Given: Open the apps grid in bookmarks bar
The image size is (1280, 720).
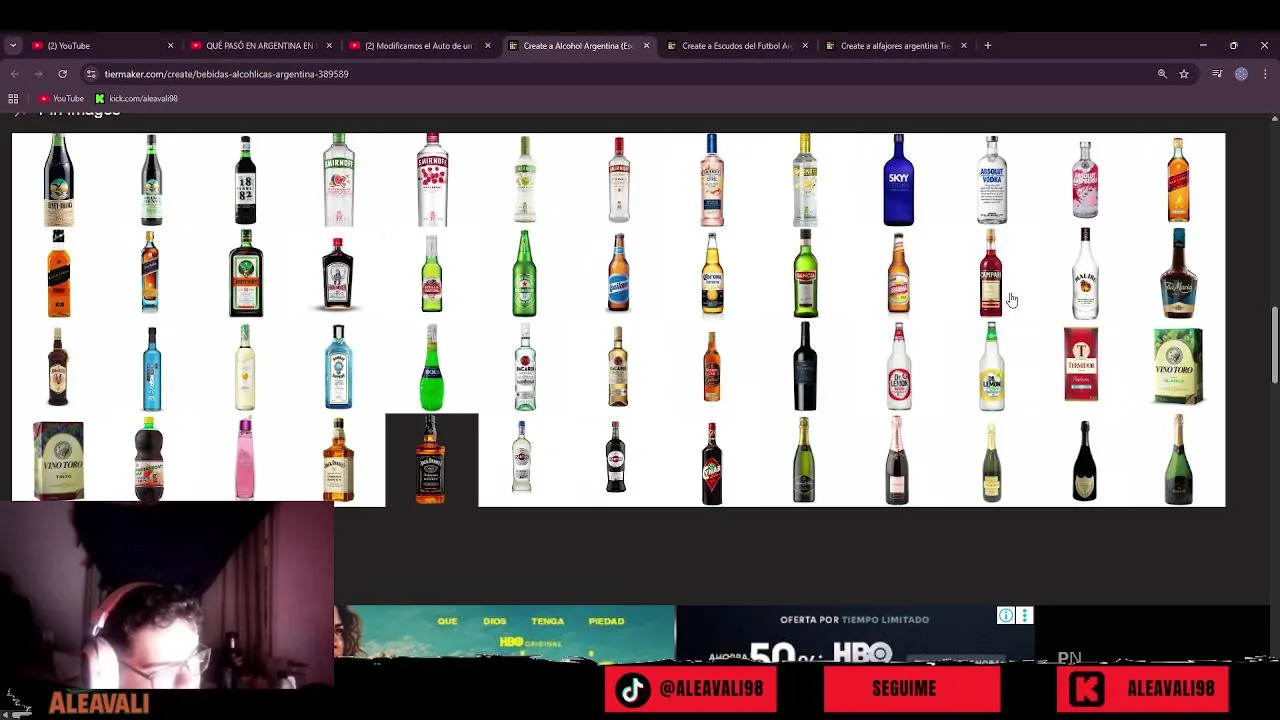Looking at the screenshot, I should click(13, 98).
